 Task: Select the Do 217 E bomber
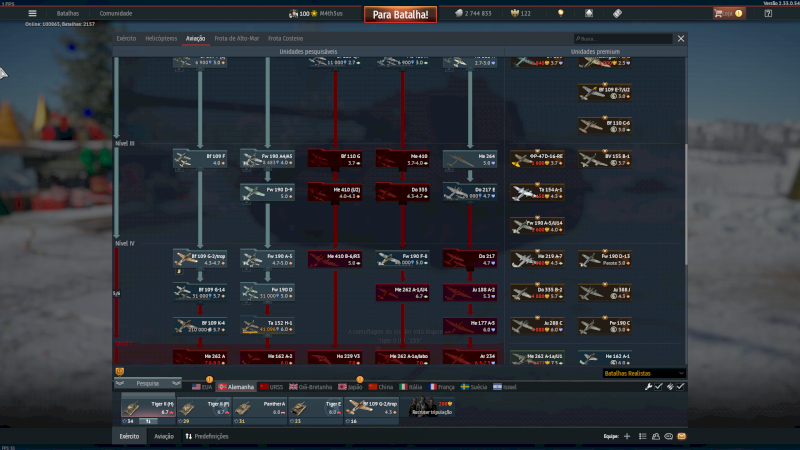470,192
